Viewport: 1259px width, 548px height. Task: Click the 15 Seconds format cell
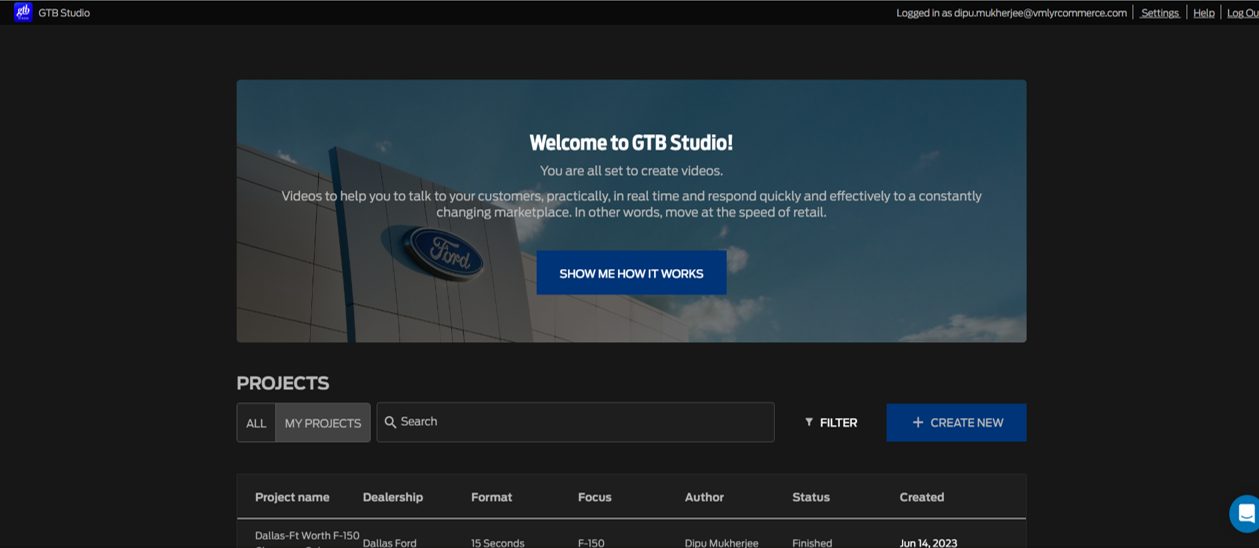coord(497,543)
